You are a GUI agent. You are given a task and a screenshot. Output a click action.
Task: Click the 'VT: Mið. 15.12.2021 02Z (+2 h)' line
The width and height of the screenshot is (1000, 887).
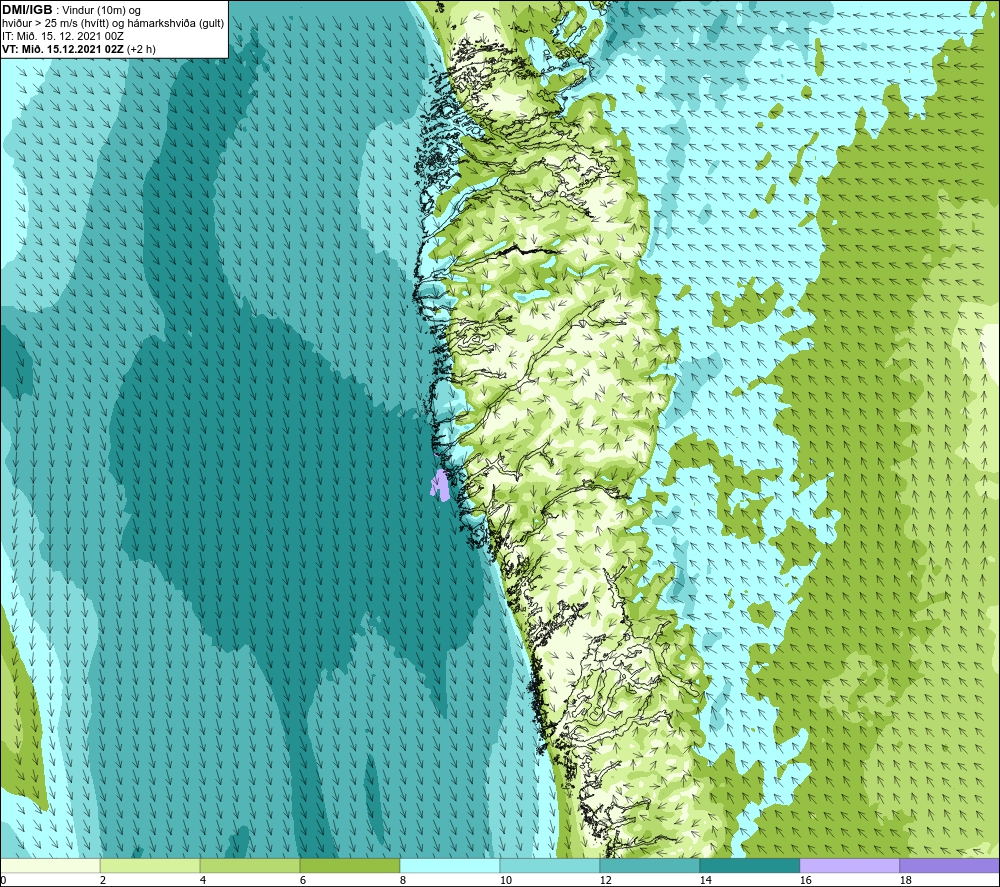pyautogui.click(x=78, y=49)
